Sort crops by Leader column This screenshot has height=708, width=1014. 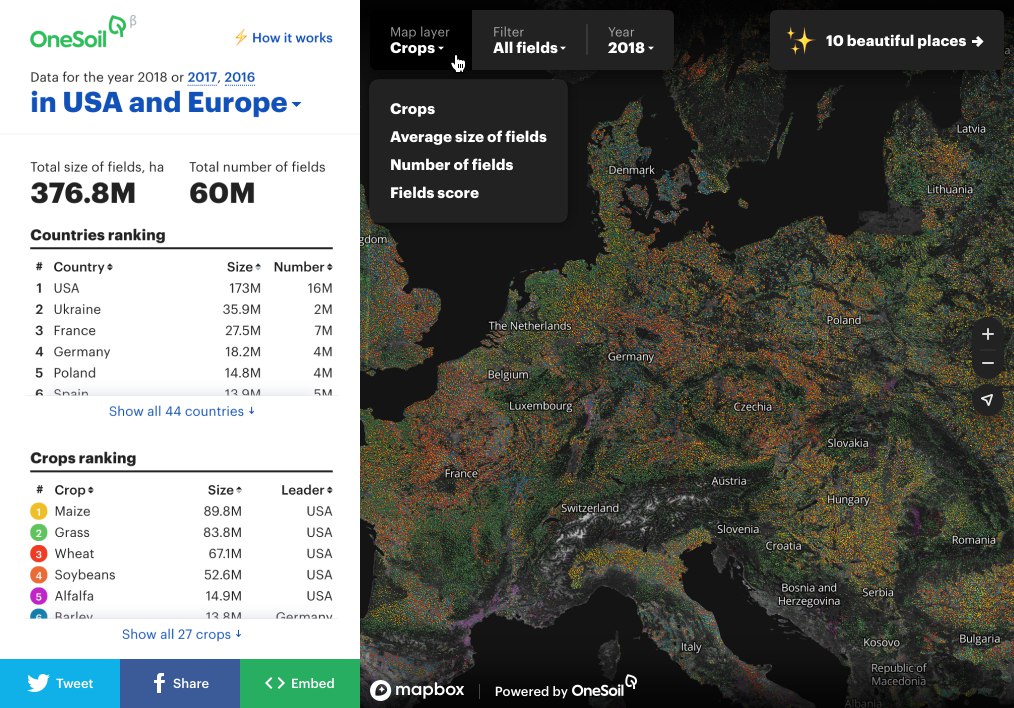[x=307, y=490]
